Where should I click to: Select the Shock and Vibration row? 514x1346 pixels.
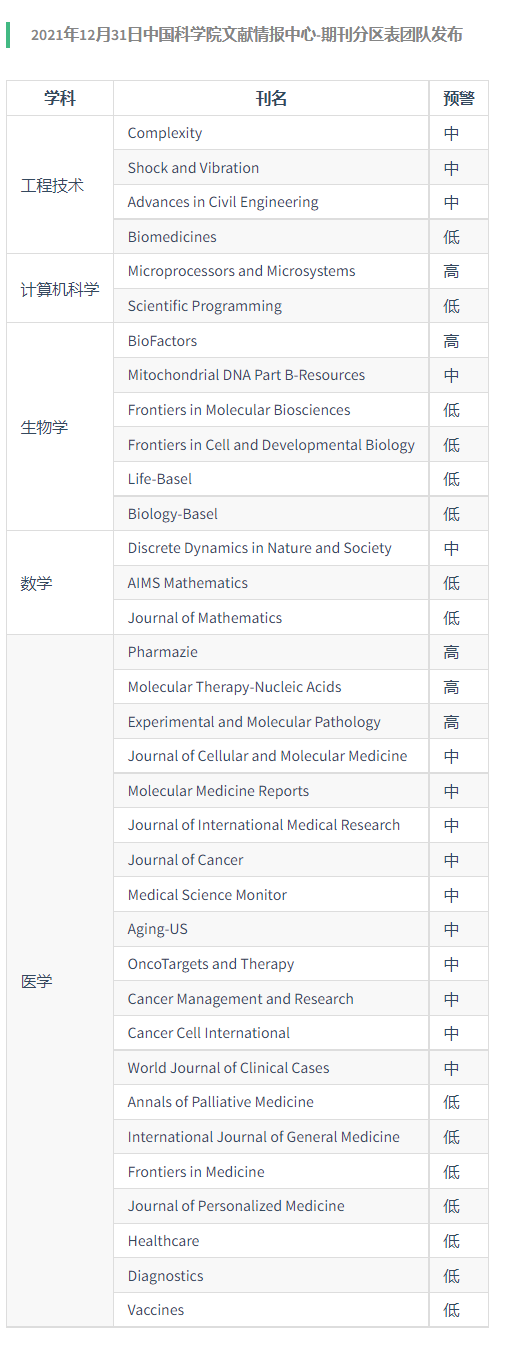300,168
